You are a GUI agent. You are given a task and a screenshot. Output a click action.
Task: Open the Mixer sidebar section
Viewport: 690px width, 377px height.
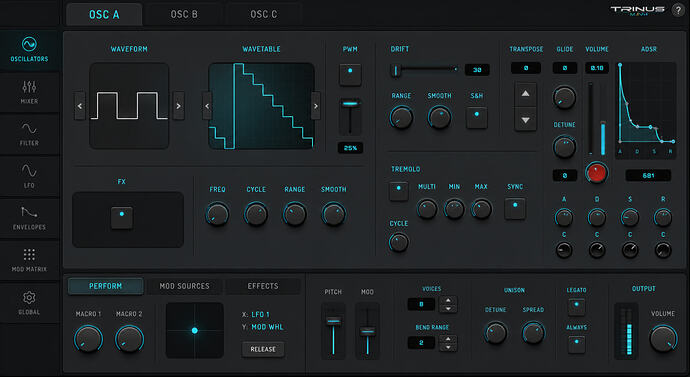click(29, 92)
